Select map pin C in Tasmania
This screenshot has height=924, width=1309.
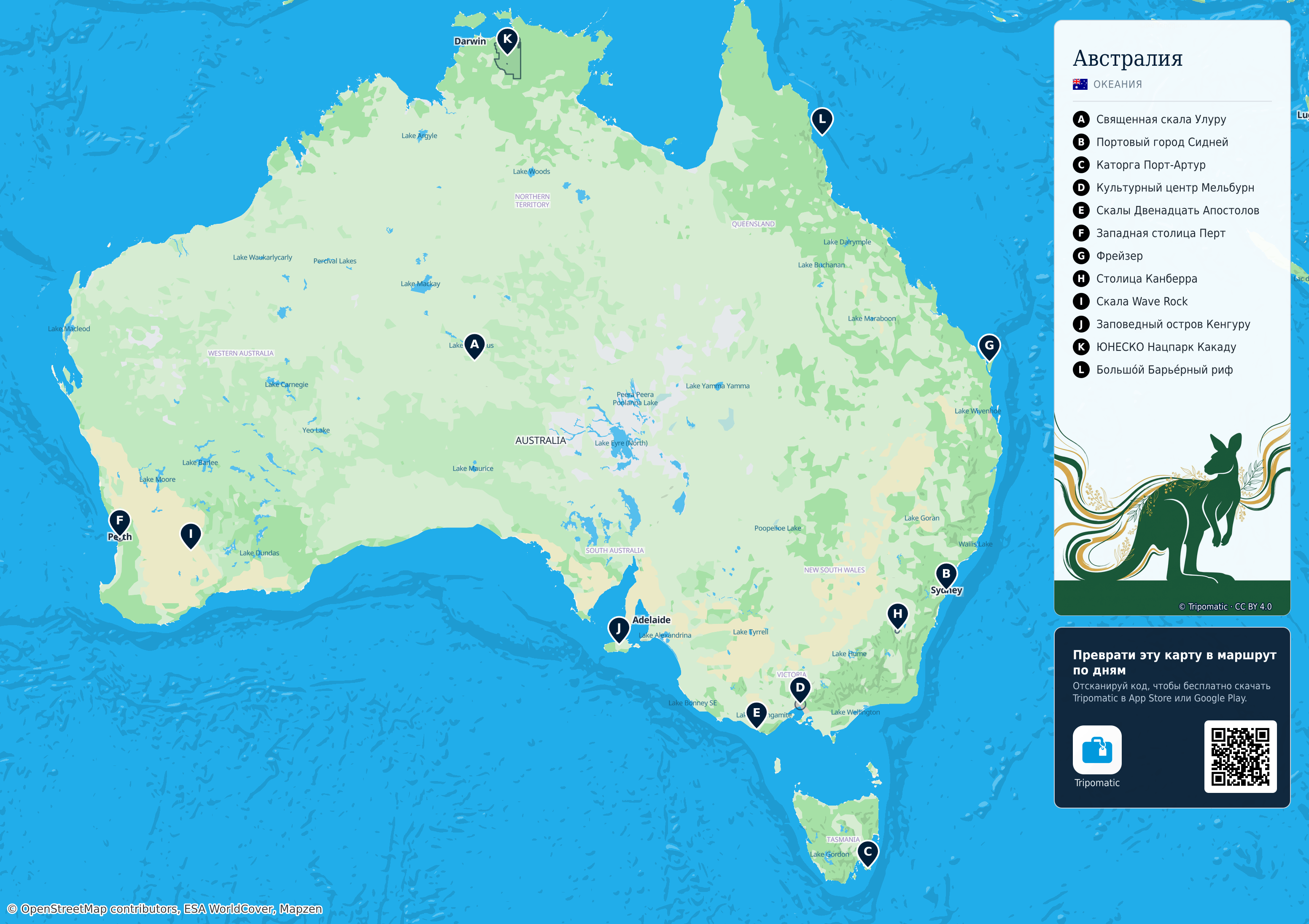point(868,853)
